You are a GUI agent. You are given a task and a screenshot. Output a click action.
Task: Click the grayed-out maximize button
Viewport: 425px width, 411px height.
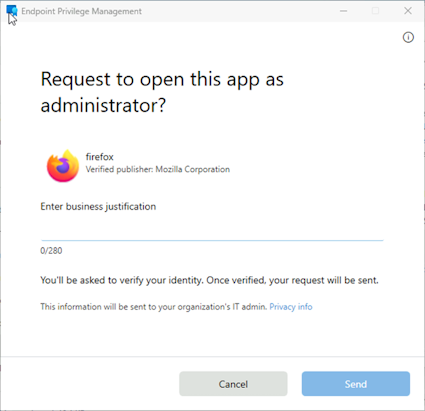[x=375, y=11]
